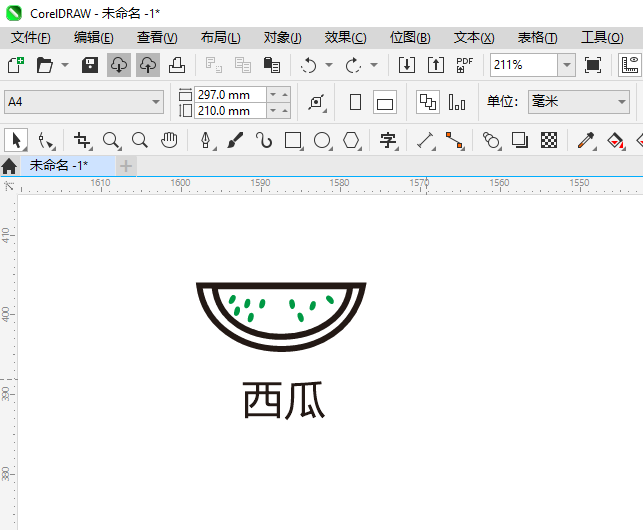Screen dimensions: 643x530
Task: Click the Publish to PDF icon
Action: [x=465, y=65]
